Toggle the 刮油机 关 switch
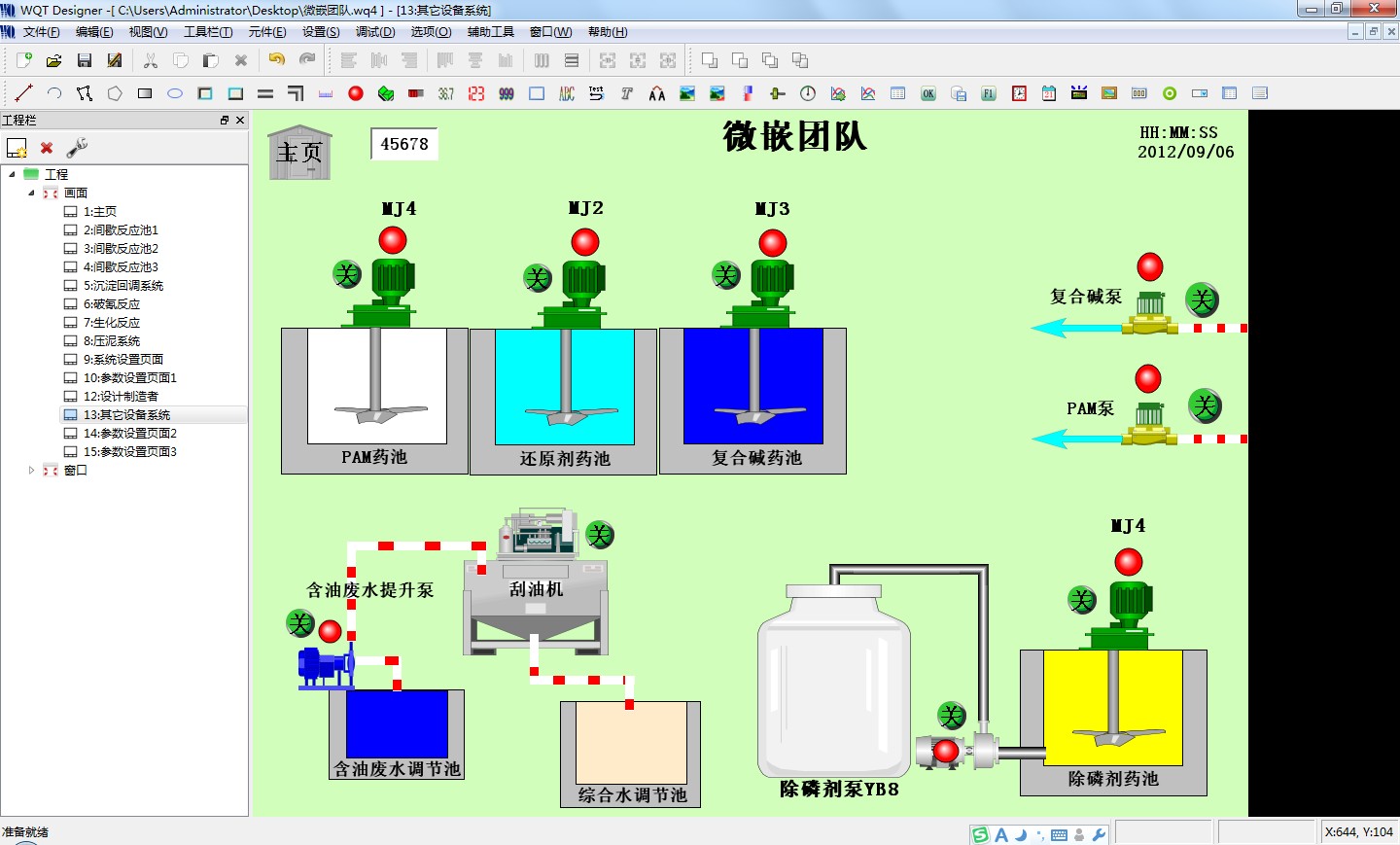Screen dimensions: 1400x845 600,535
